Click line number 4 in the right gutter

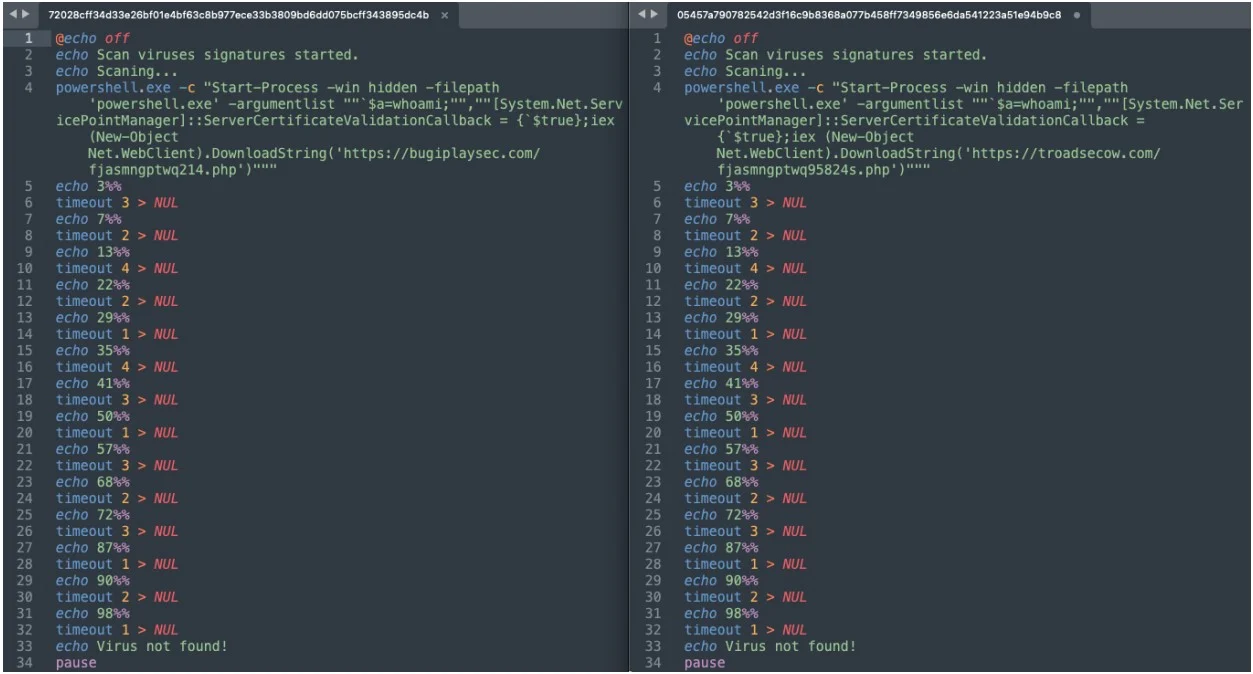(x=659, y=87)
